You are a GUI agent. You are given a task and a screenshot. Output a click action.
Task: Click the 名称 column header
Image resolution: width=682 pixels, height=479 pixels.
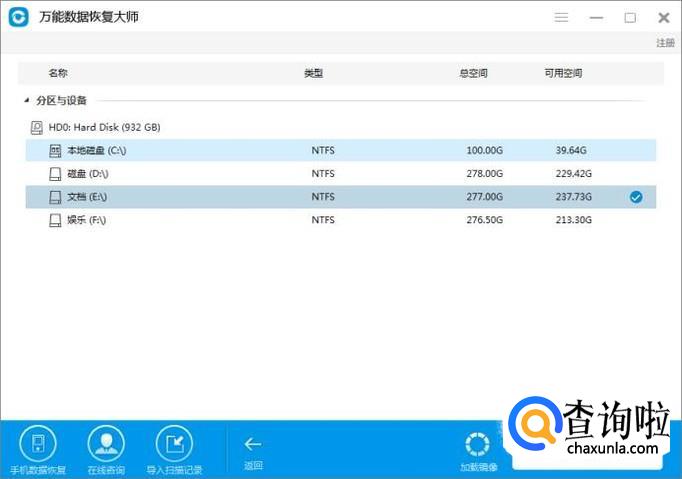click(x=58, y=73)
